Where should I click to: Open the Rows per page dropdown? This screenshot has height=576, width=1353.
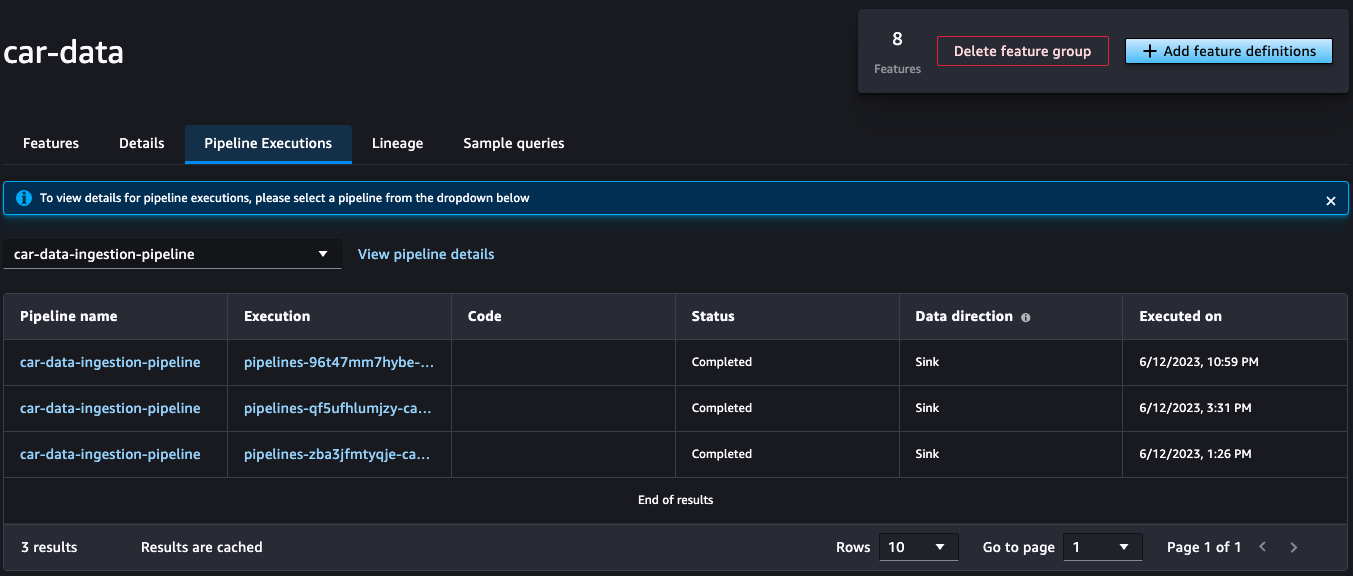coord(918,547)
